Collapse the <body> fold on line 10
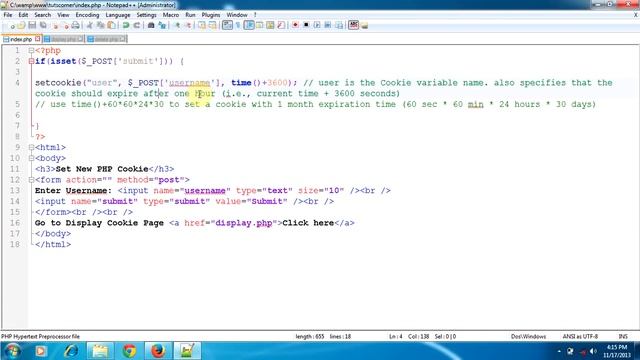The image size is (640, 360). pos(31,158)
